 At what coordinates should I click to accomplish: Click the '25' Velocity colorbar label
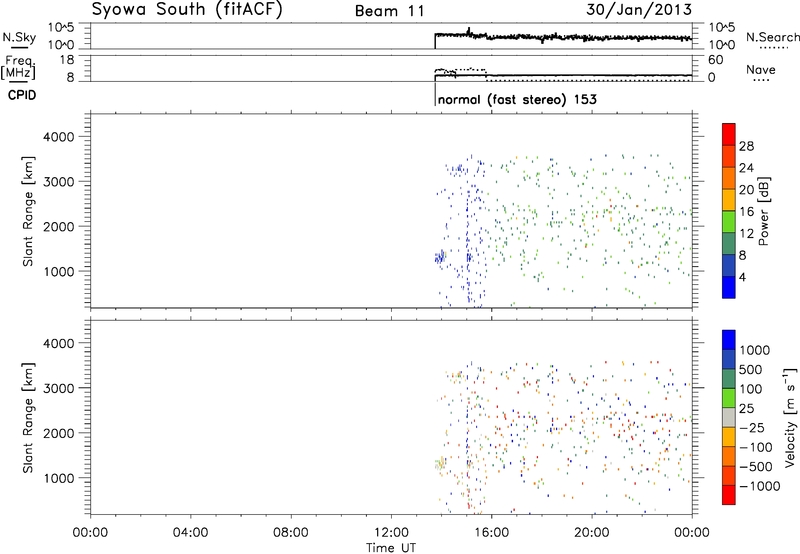click(746, 409)
